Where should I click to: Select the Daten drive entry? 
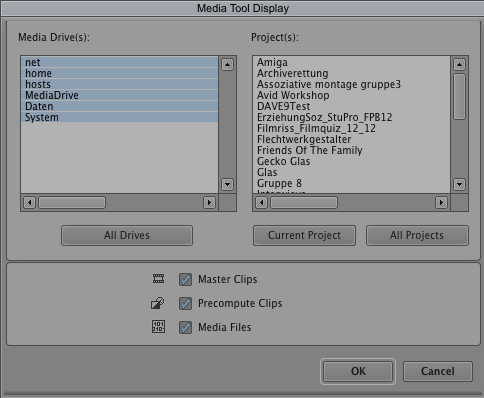pos(120,106)
